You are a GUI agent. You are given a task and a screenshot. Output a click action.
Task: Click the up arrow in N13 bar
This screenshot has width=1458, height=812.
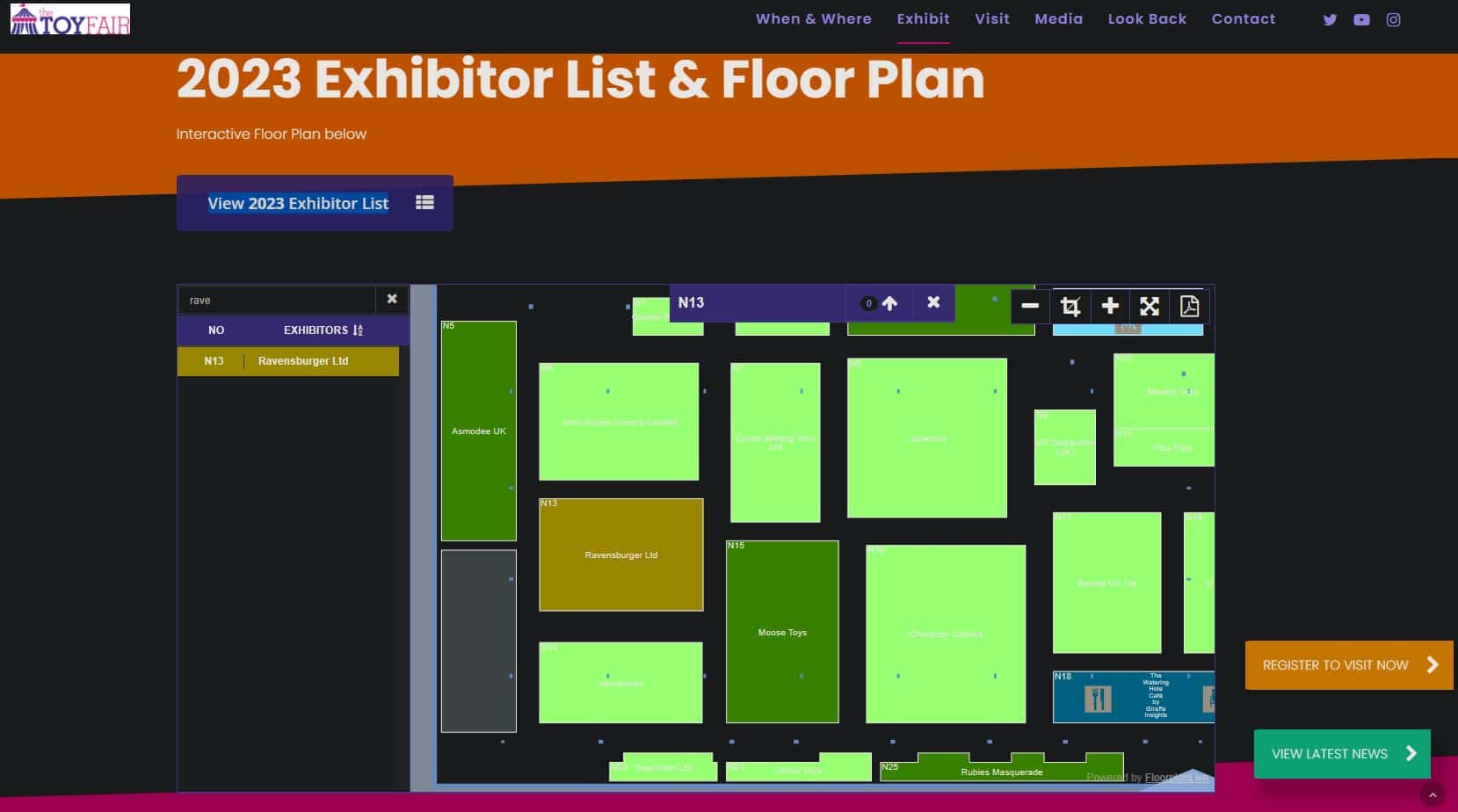click(x=889, y=303)
